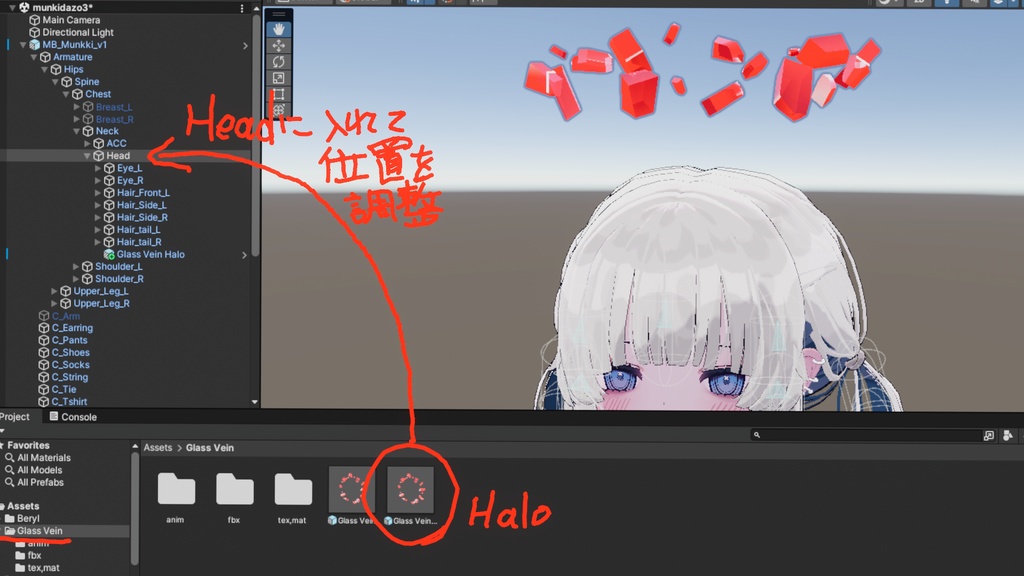Viewport: 1024px width, 576px height.
Task: Toggle the scene lighting button
Action: point(946,3)
